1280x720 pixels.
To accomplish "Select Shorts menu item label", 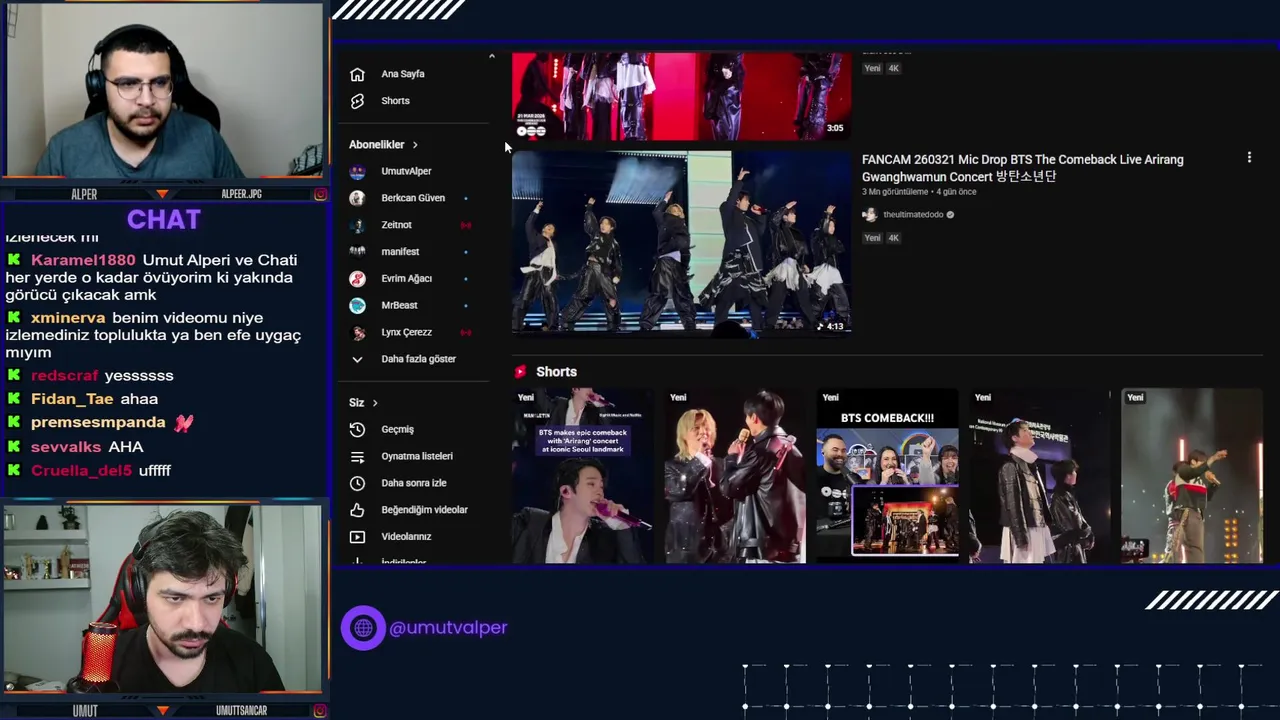I will (395, 101).
